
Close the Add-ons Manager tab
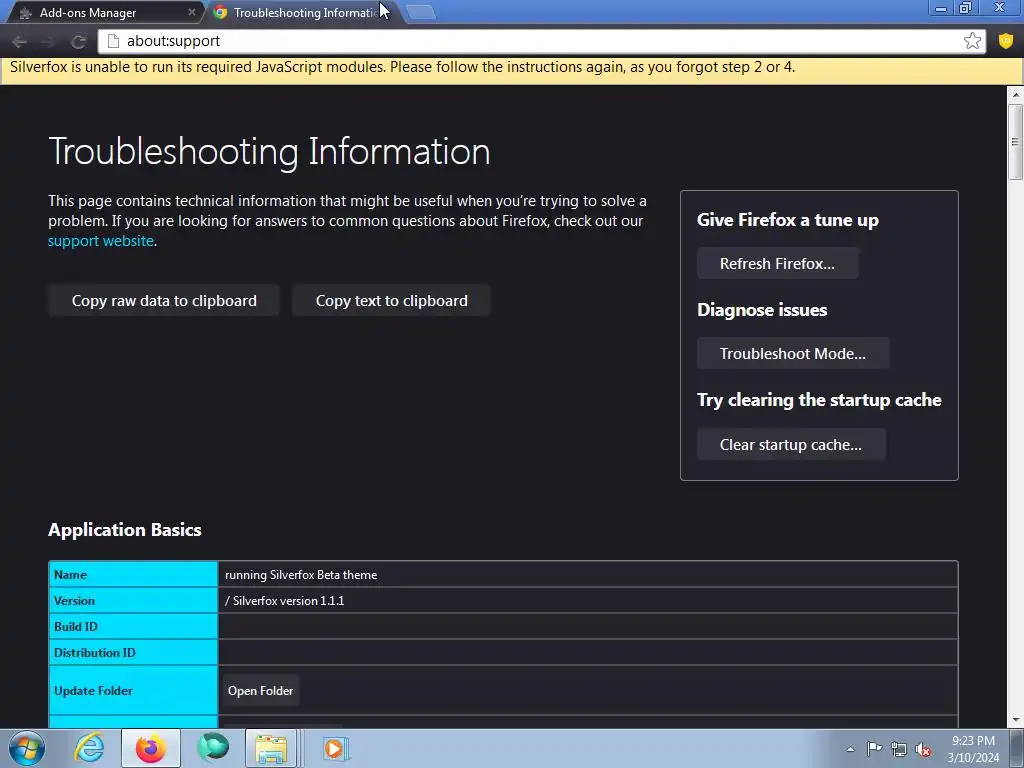pos(191,12)
